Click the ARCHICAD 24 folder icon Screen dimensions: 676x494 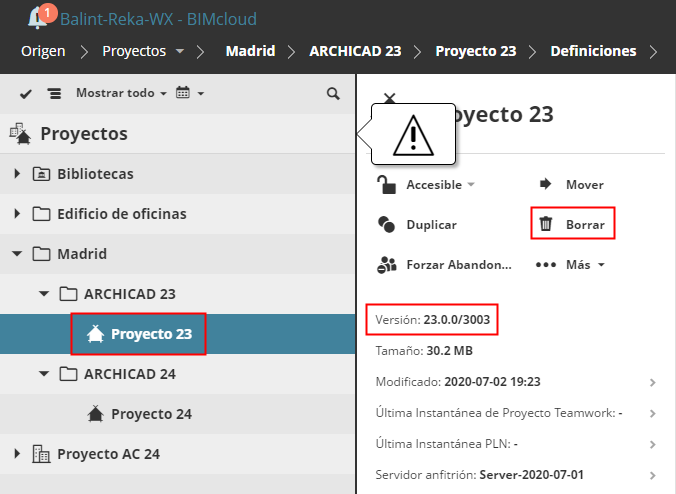point(68,374)
